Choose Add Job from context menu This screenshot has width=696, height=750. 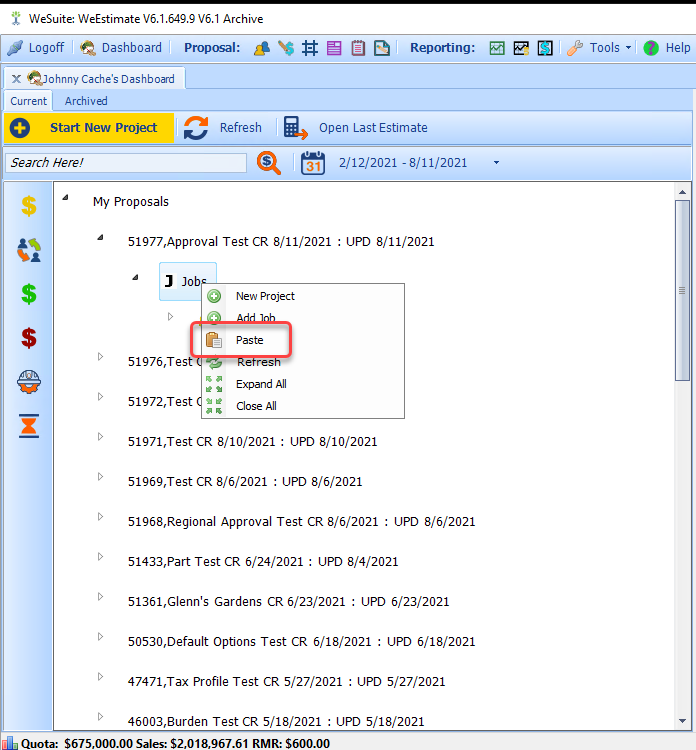point(302,318)
